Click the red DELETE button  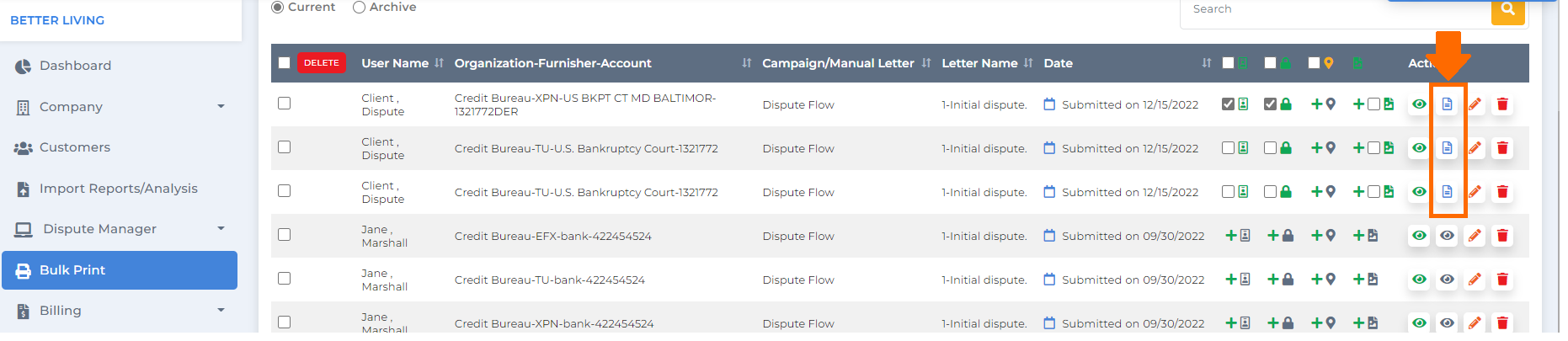pyautogui.click(x=322, y=63)
